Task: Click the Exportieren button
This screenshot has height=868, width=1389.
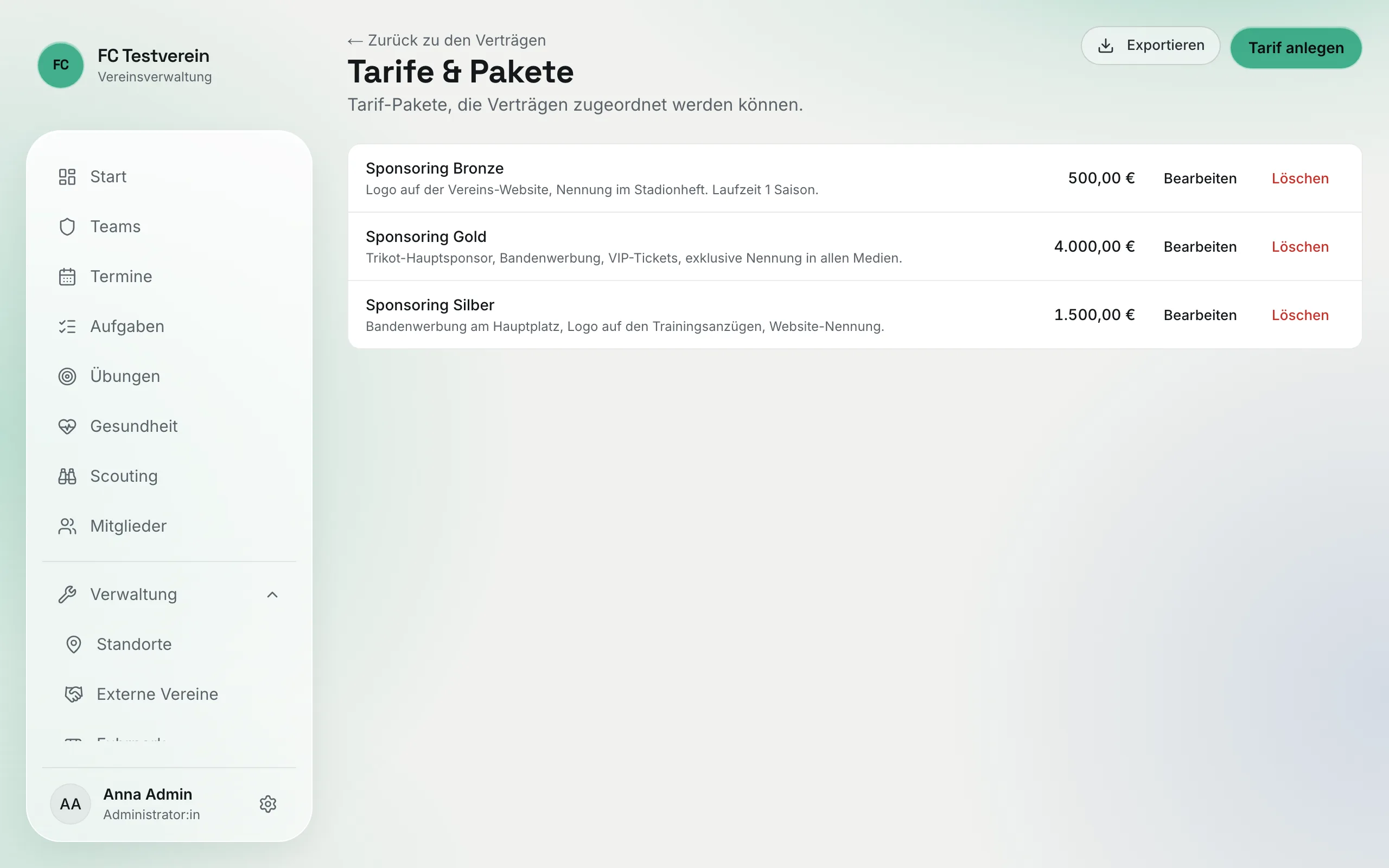Action: click(x=1150, y=46)
